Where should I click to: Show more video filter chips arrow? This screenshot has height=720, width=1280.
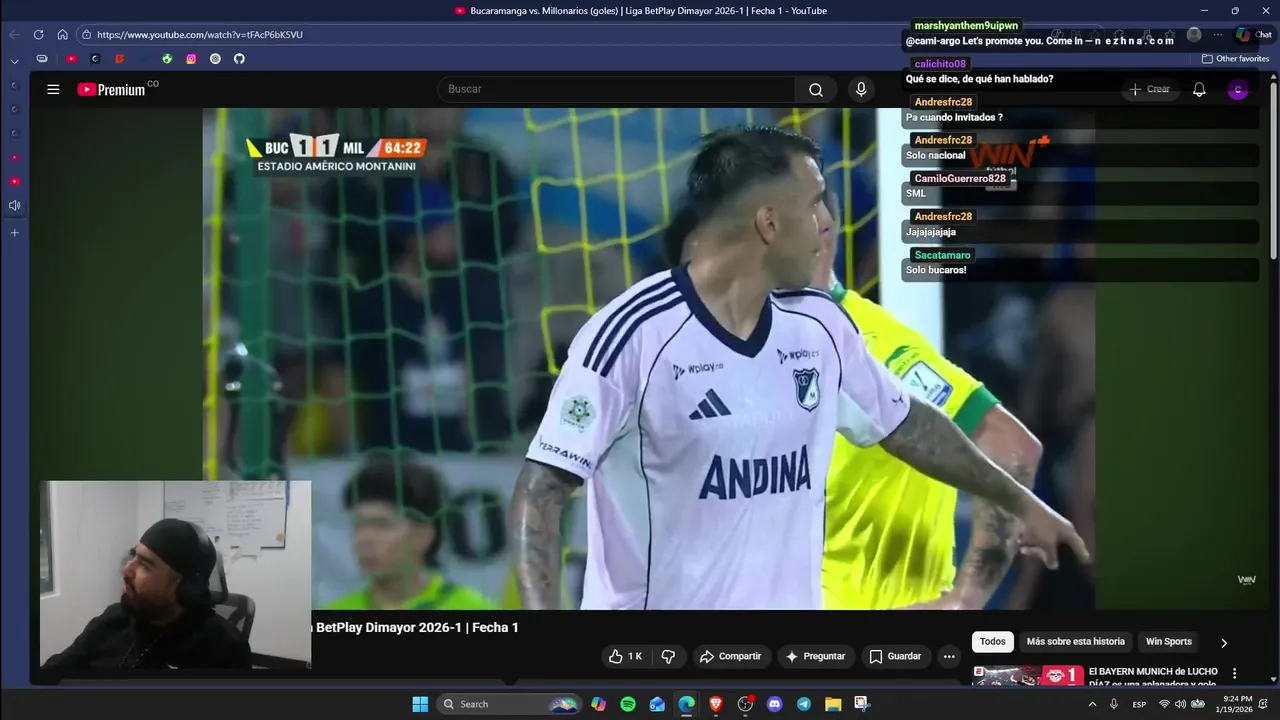(x=1223, y=642)
